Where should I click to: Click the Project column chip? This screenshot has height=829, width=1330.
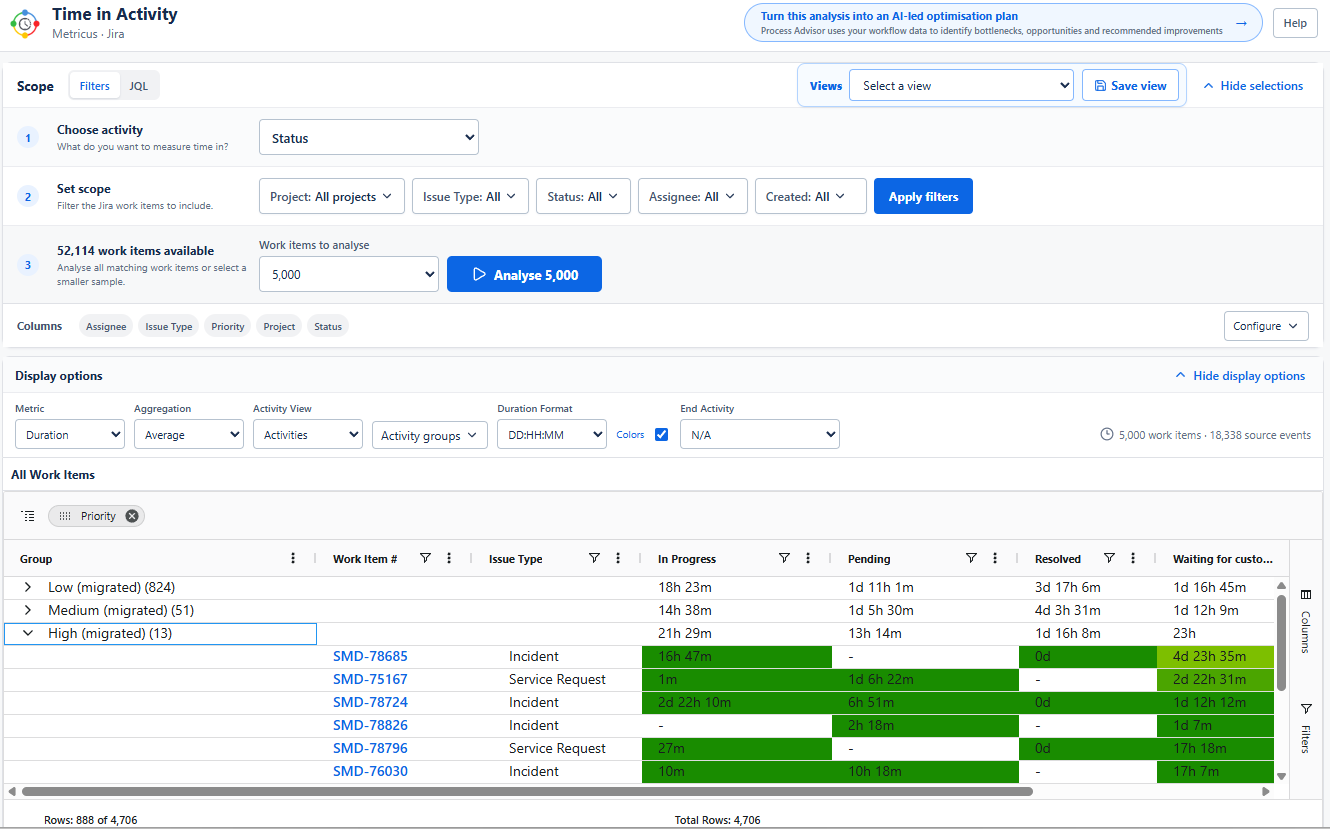pos(280,326)
